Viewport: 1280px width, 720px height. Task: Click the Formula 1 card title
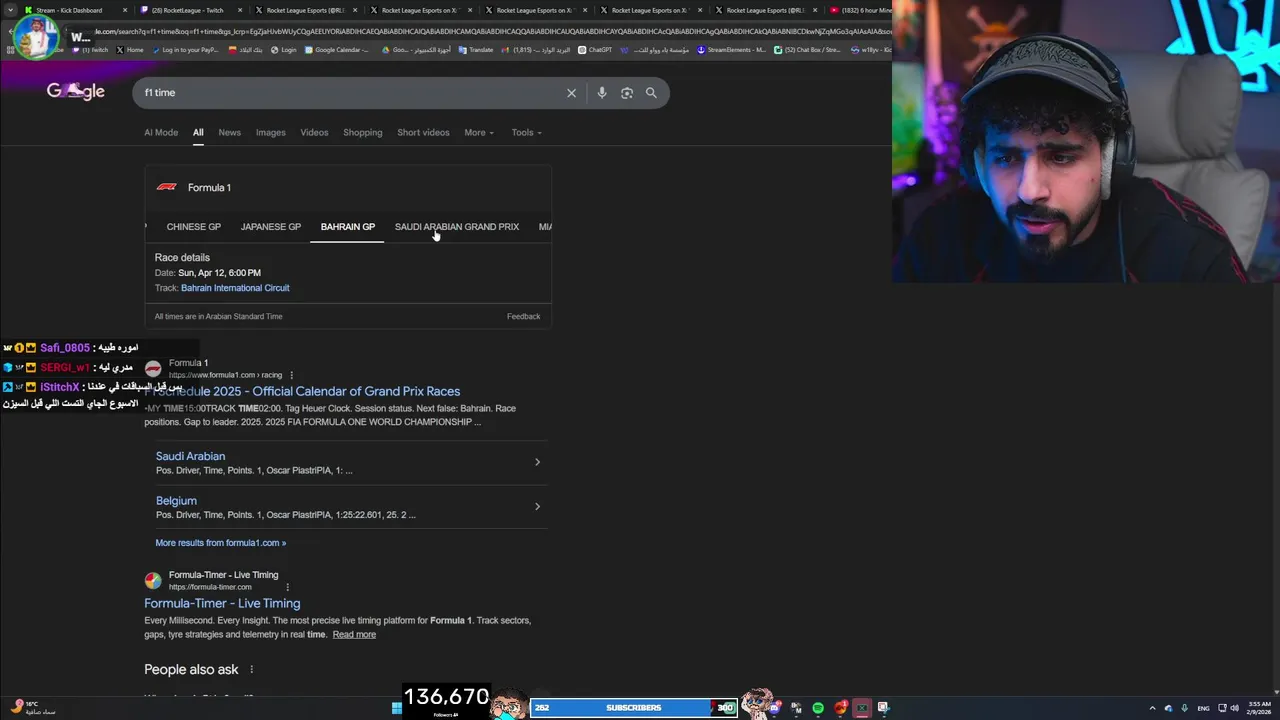pos(209,187)
